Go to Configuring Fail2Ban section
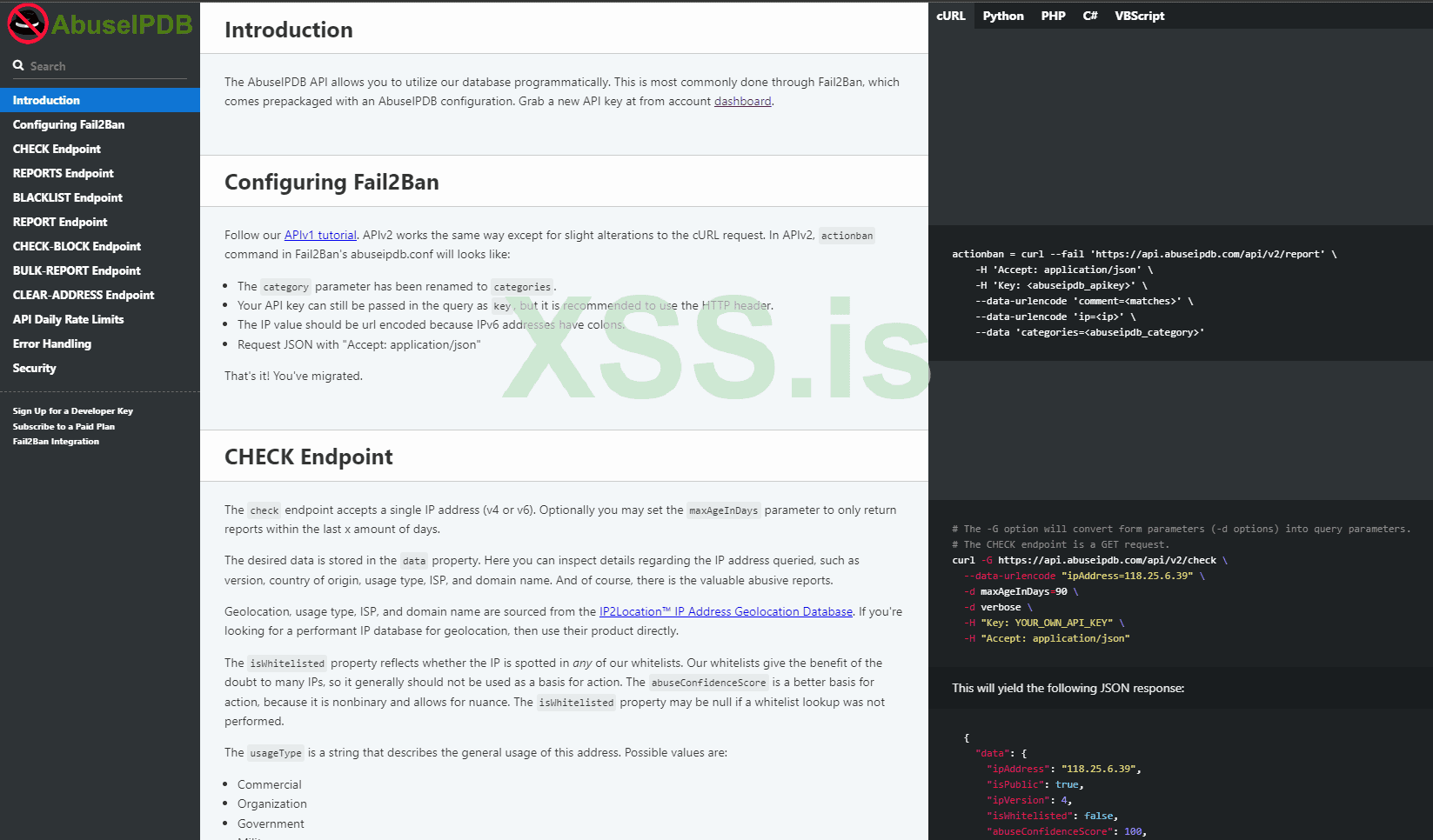 tap(69, 124)
